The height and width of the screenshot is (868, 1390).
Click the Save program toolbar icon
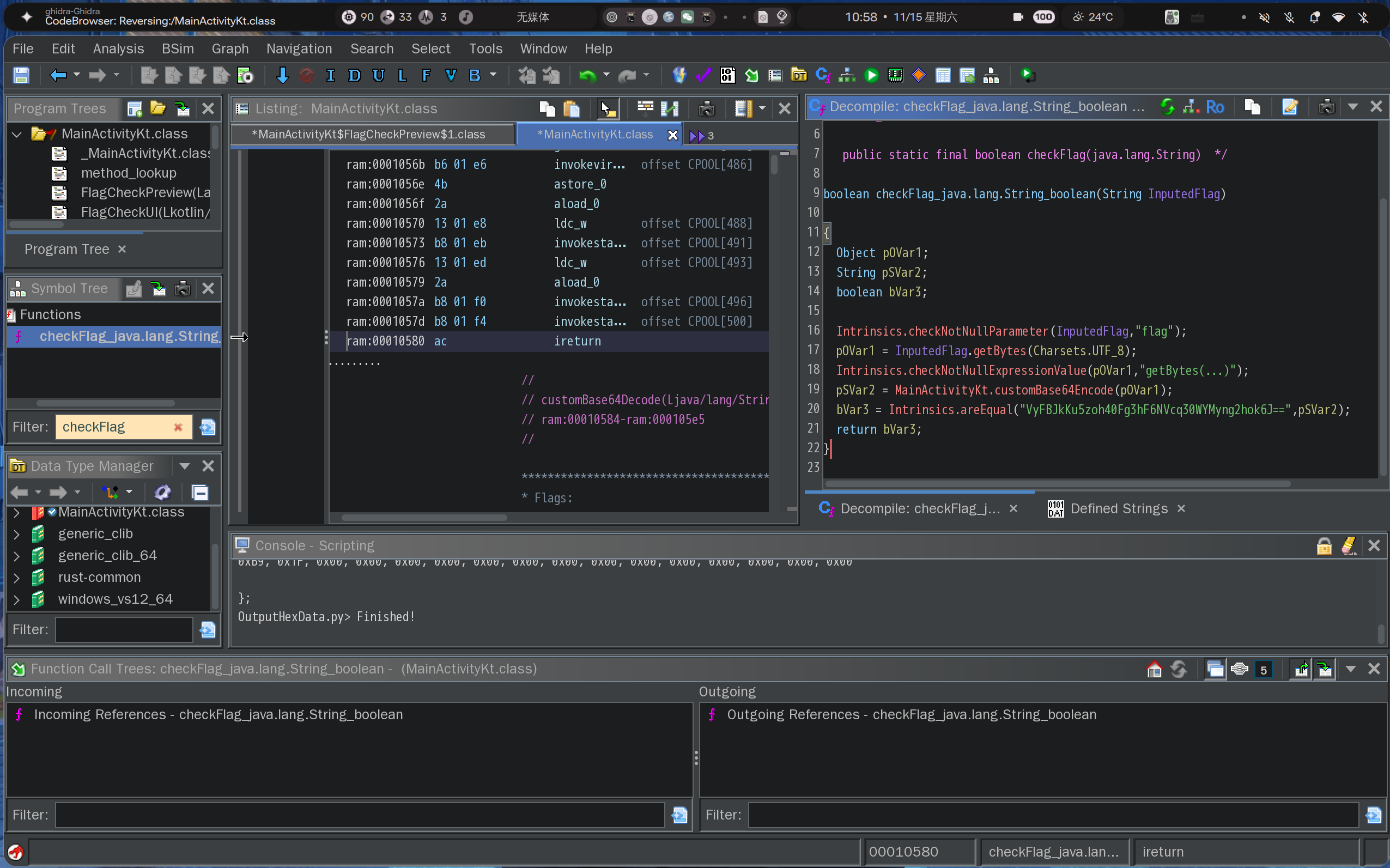click(21, 75)
